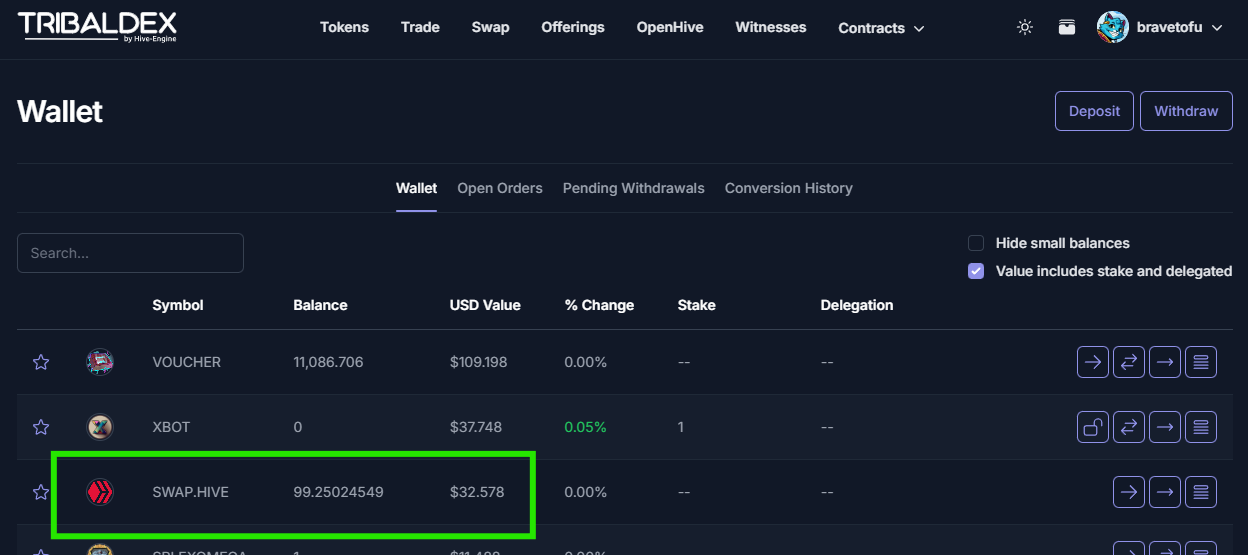Select the Wallet tab
The image size is (1248, 555).
[x=416, y=188]
